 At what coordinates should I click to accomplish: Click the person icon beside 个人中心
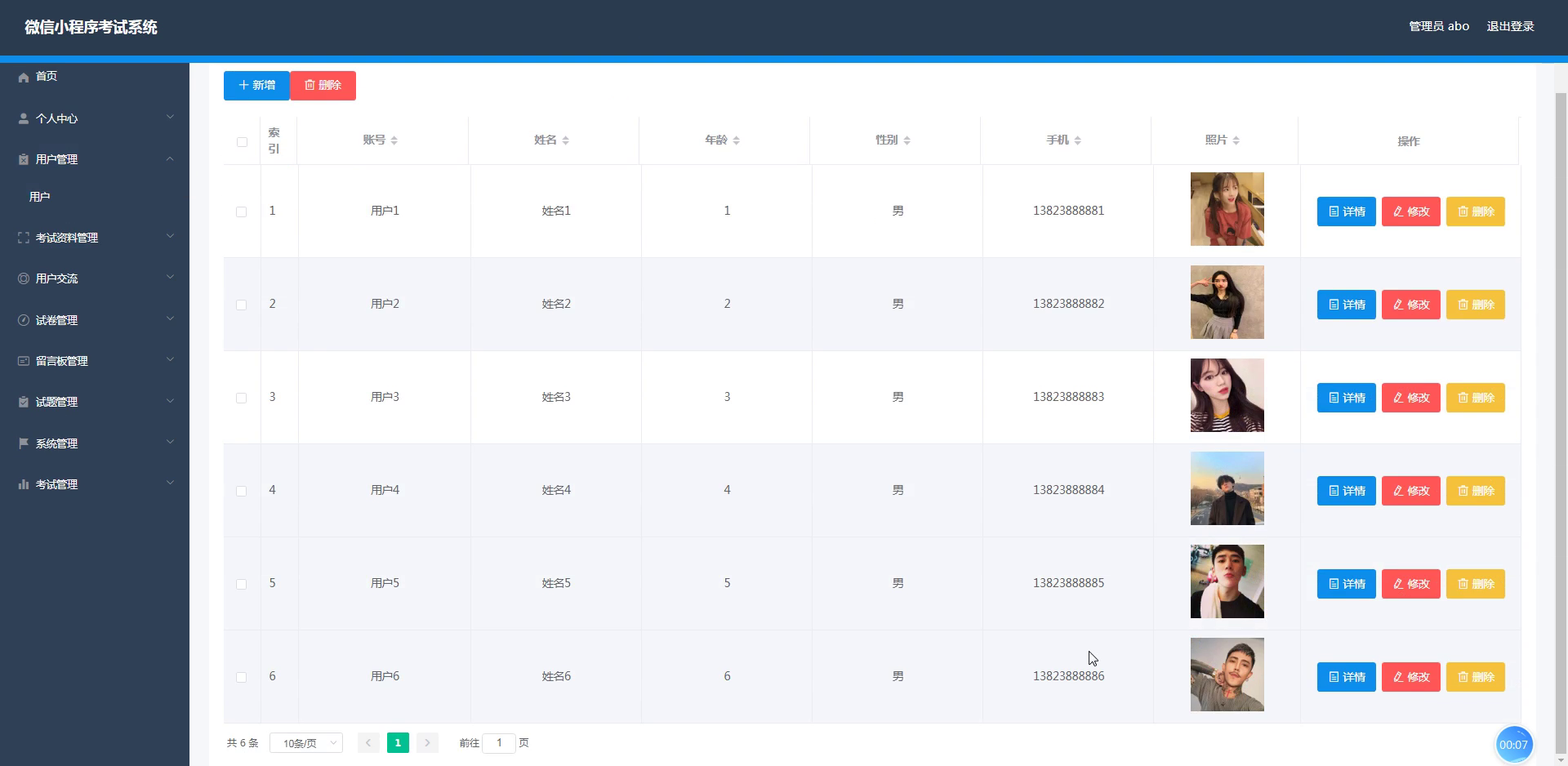pyautogui.click(x=24, y=118)
